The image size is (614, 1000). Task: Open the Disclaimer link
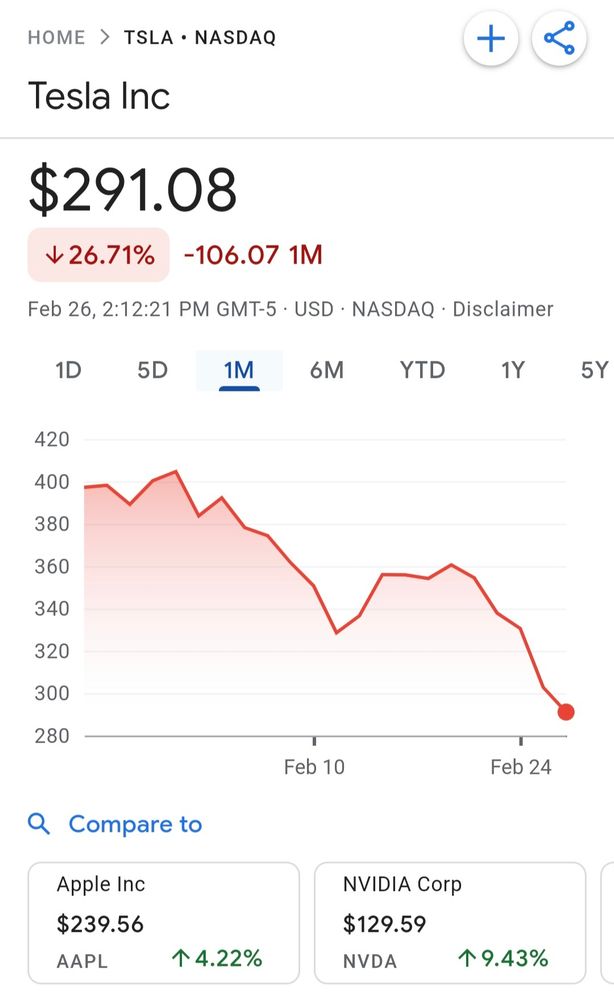coord(503,309)
